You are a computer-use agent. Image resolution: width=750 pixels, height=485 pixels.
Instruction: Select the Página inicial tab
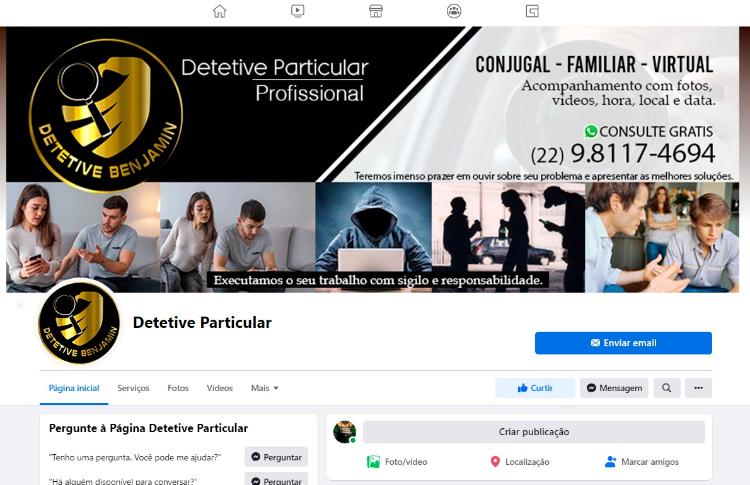click(x=74, y=388)
